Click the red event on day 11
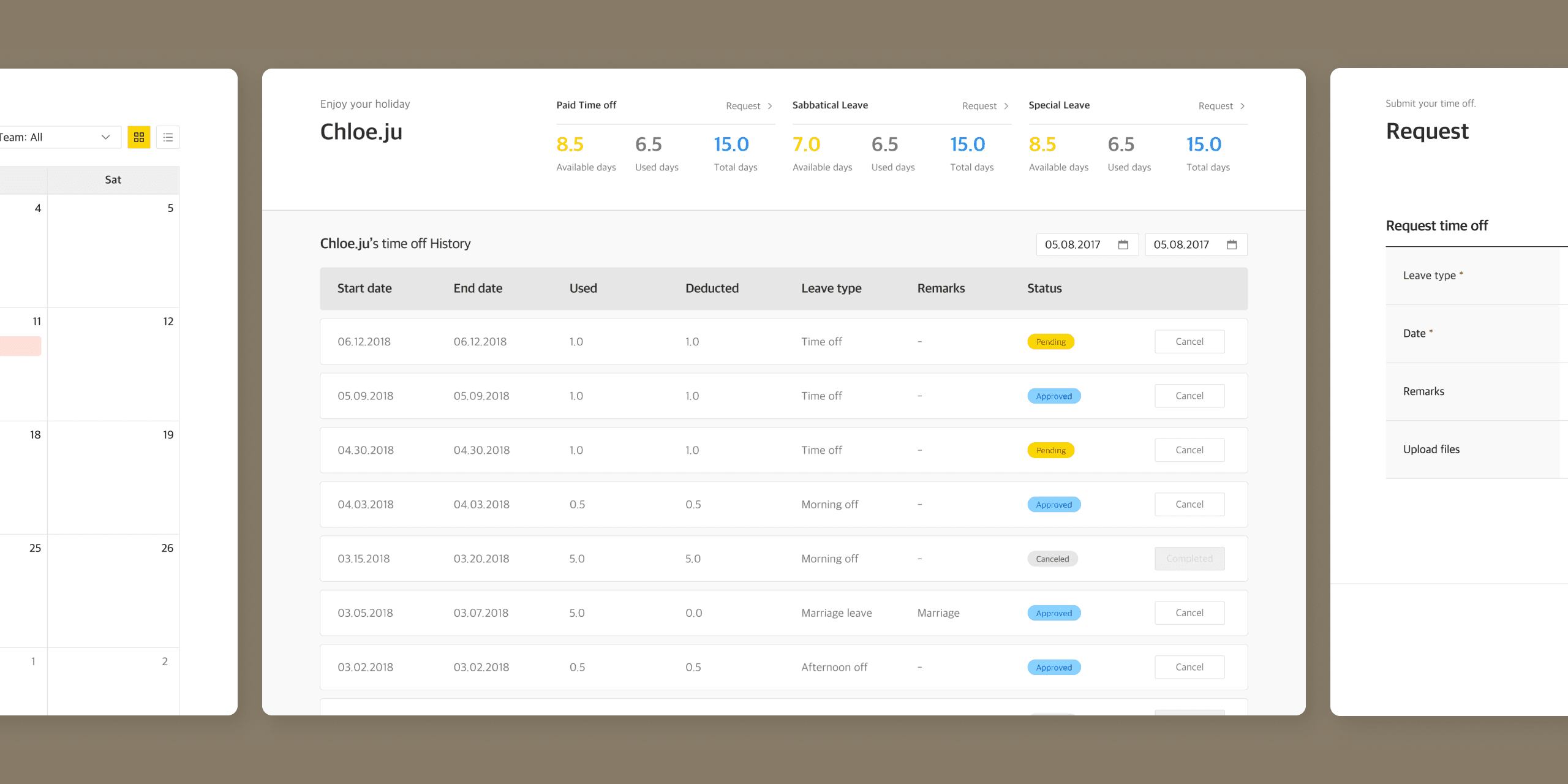This screenshot has width=1568, height=784. pyautogui.click(x=20, y=346)
